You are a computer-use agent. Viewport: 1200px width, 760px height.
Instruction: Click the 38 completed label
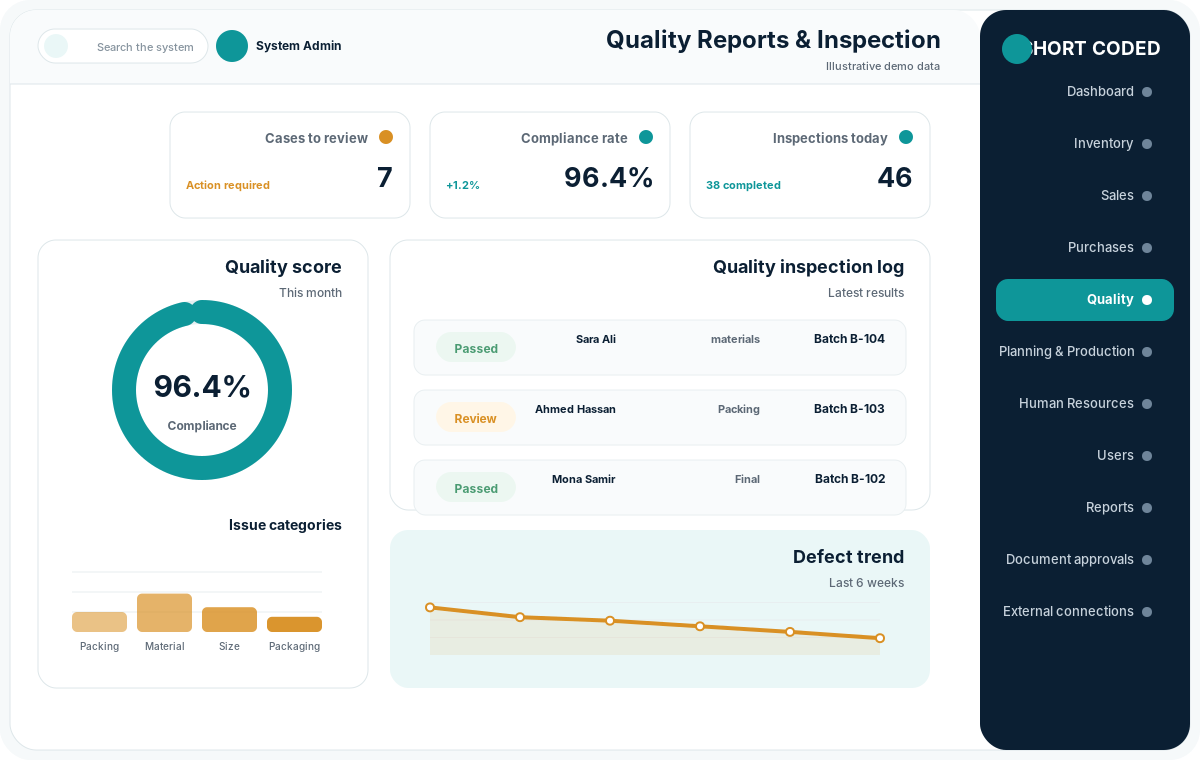(743, 185)
